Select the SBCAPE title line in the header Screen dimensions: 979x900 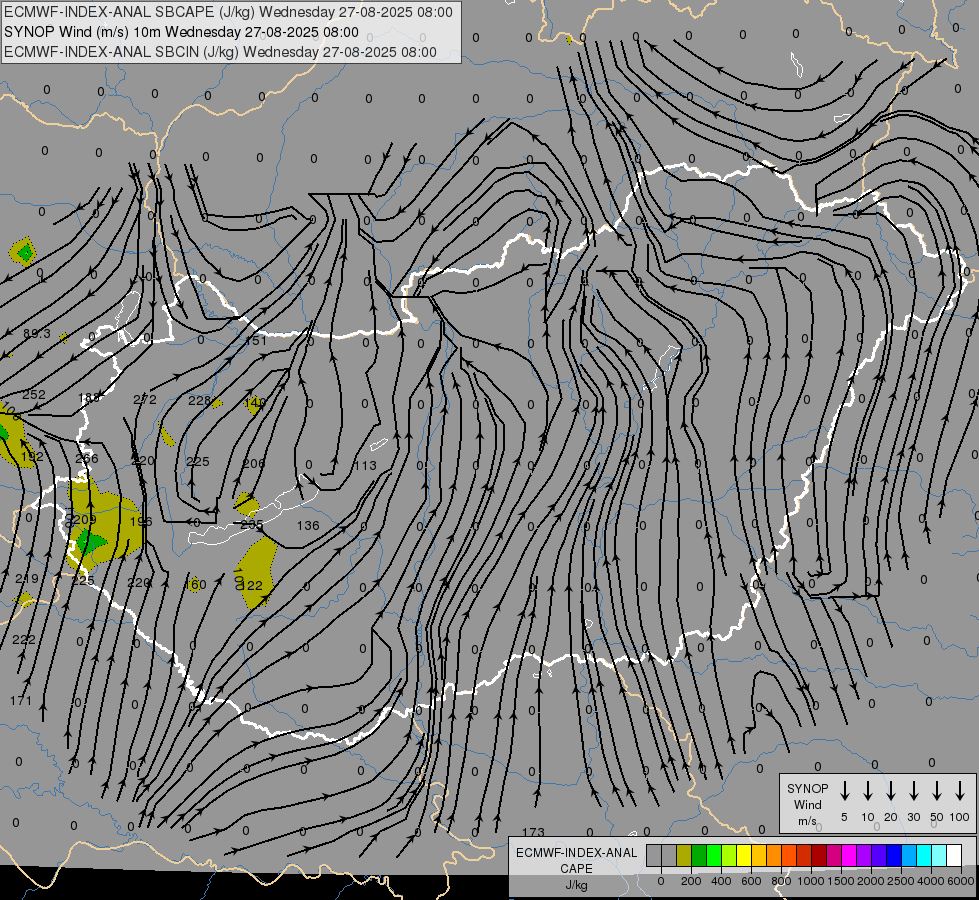229,12
